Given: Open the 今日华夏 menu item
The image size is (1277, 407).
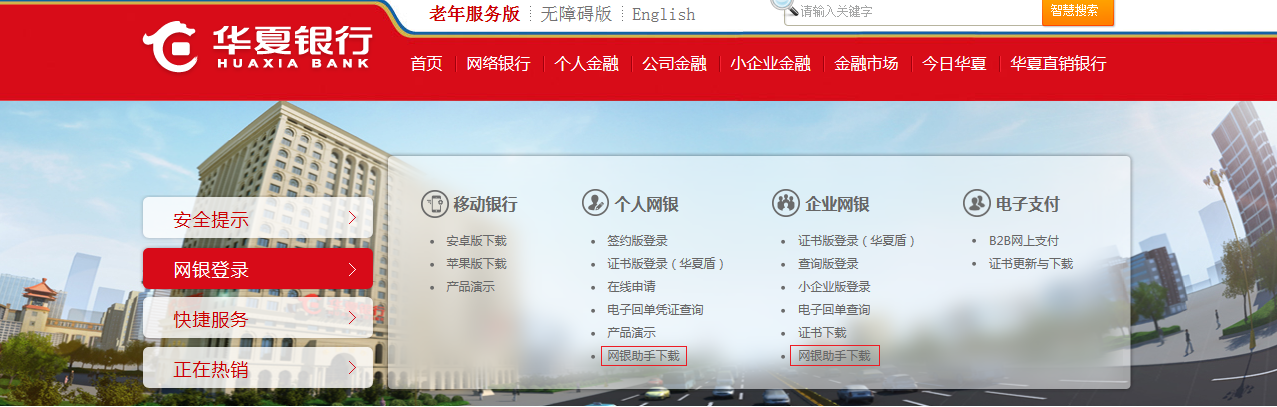Looking at the screenshot, I should point(954,63).
